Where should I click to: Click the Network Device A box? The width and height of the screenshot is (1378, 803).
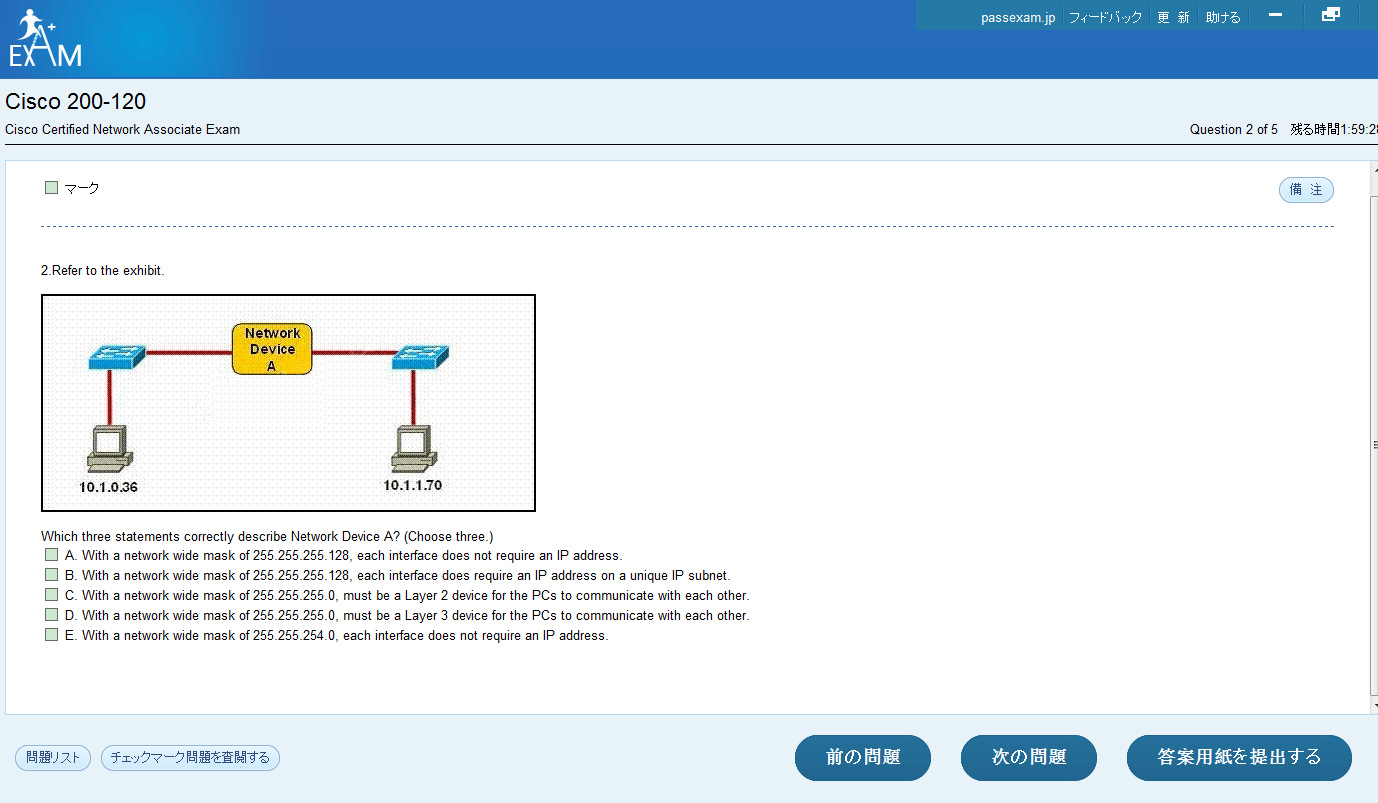pos(272,349)
